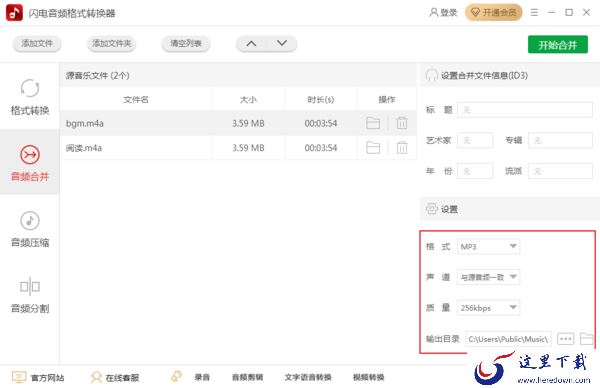The image size is (600, 388).
Task: Click the 源音乐文件 (2个) list header
Action: pyautogui.click(x=98, y=75)
